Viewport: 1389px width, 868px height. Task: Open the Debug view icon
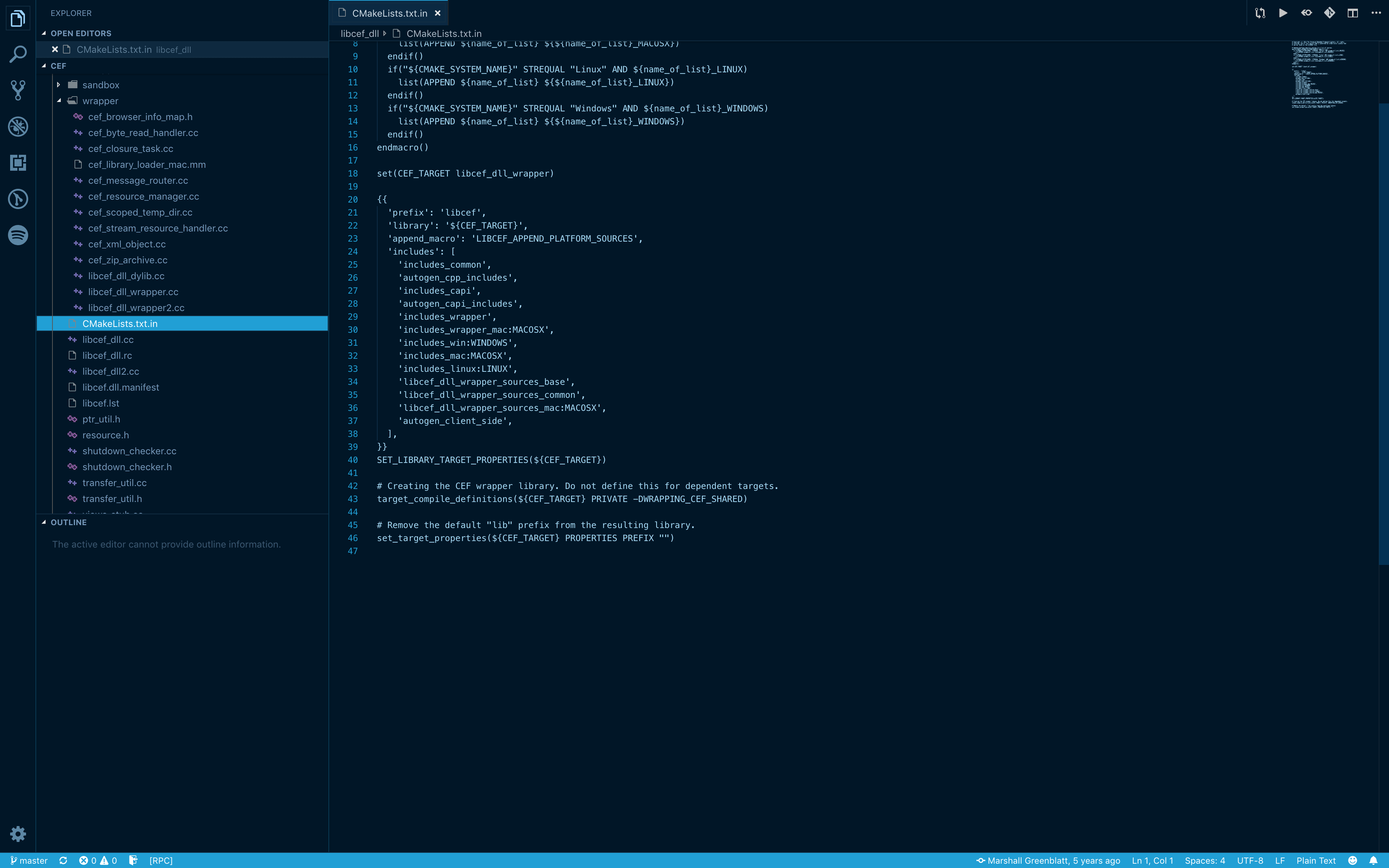18,126
